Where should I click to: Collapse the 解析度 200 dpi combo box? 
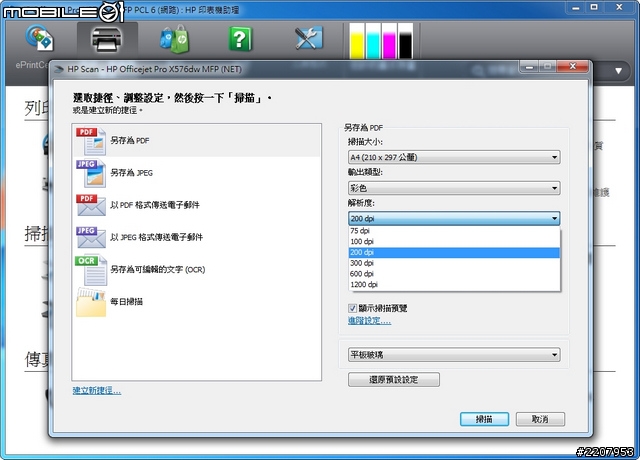coord(454,218)
